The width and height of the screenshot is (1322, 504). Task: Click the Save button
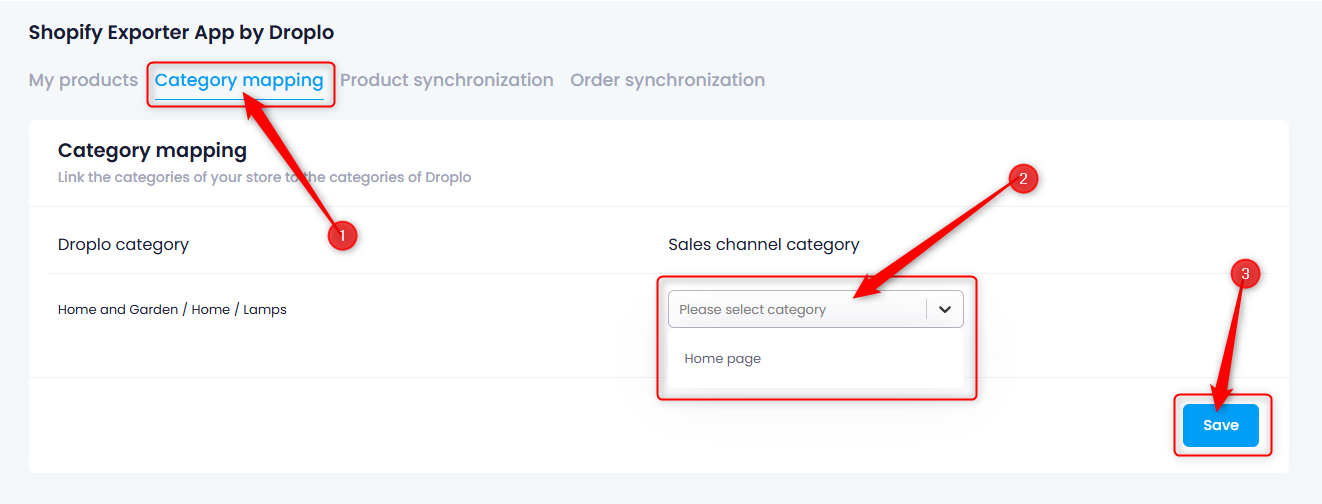click(1221, 425)
